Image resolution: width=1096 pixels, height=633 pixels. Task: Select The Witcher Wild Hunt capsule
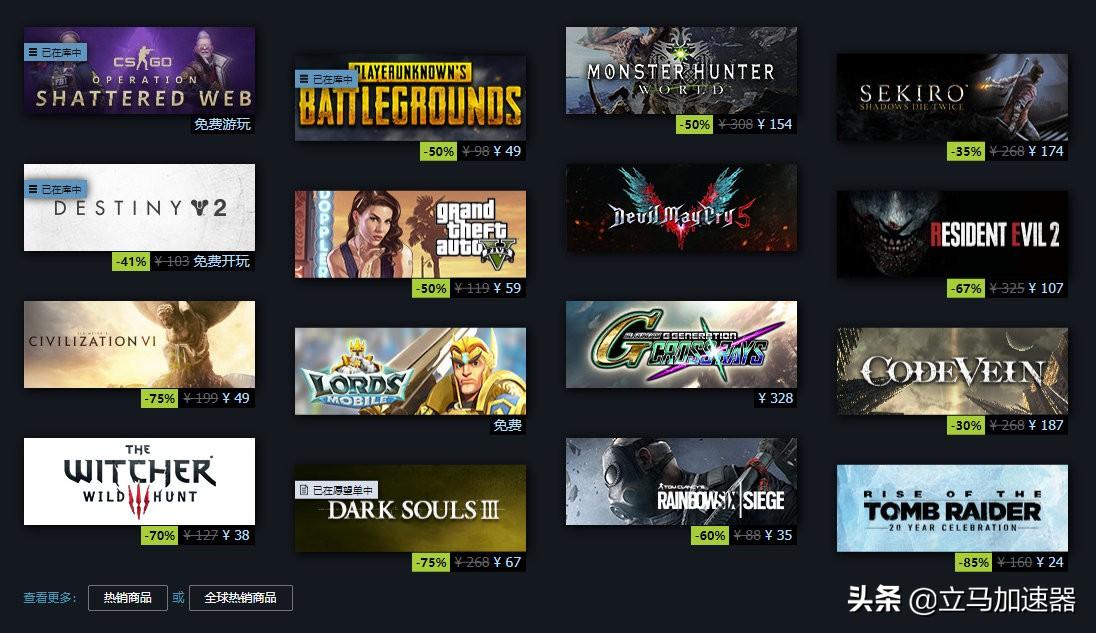[x=139, y=481]
